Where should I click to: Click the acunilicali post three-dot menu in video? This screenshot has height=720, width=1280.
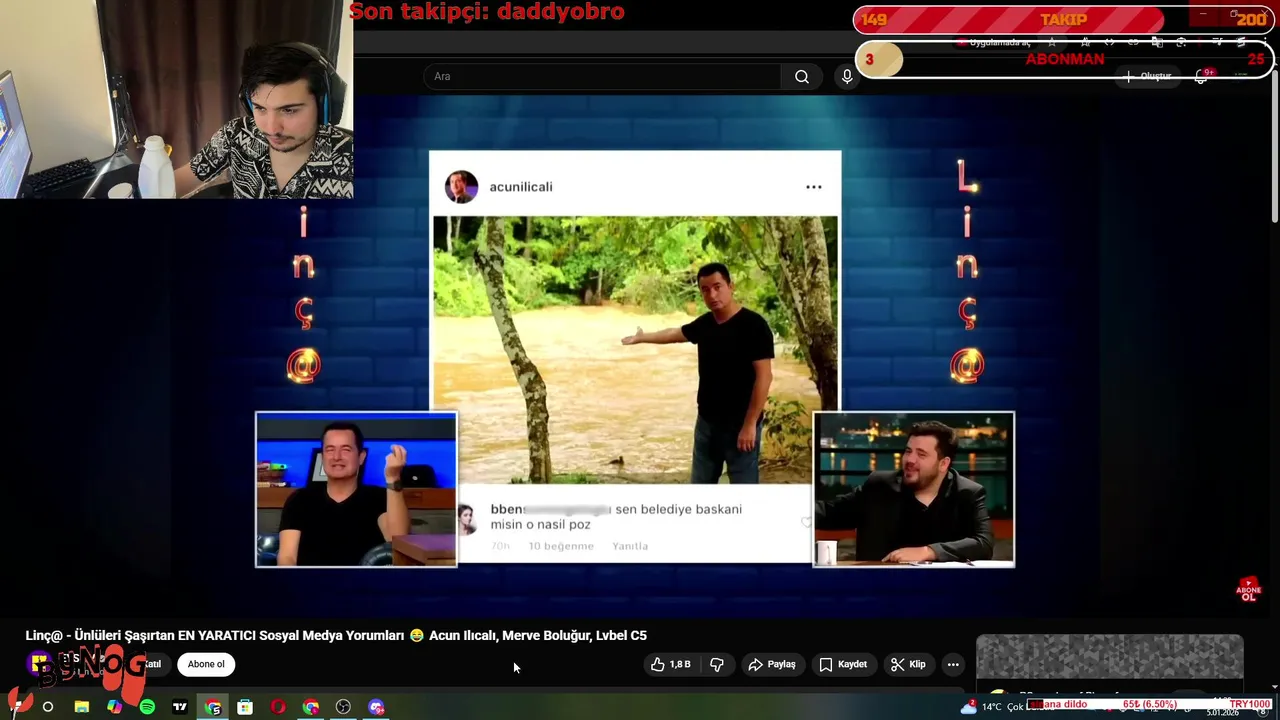point(814,187)
